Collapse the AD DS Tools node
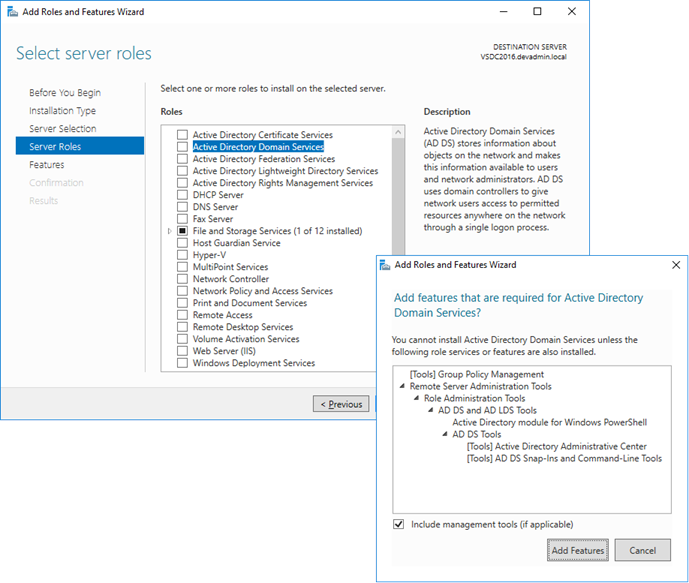The width and height of the screenshot is (689, 583). coord(445,434)
